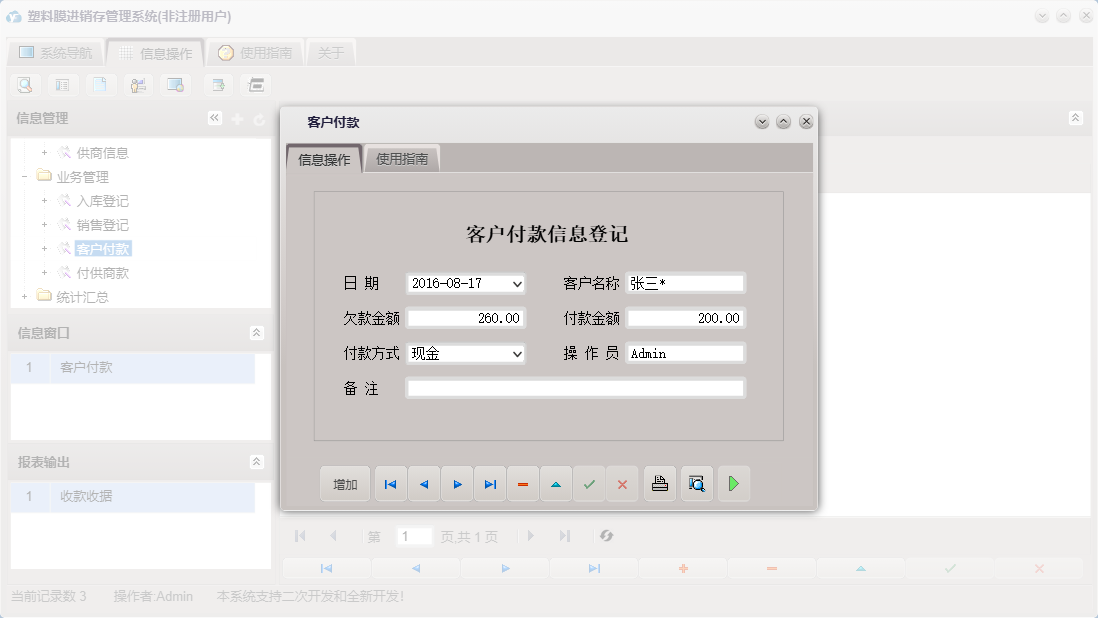This screenshot has width=1098, height=618.
Task: Open the 关于 tab in main window
Action: coord(330,51)
